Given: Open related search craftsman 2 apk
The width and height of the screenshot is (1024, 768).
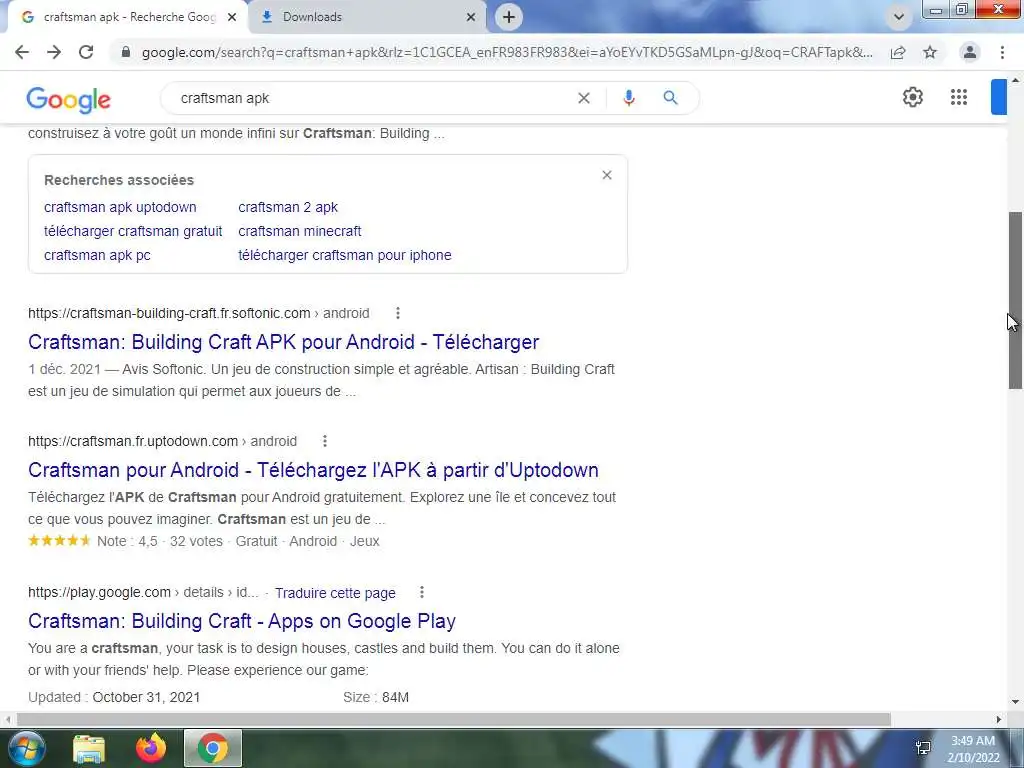Looking at the screenshot, I should click(288, 207).
